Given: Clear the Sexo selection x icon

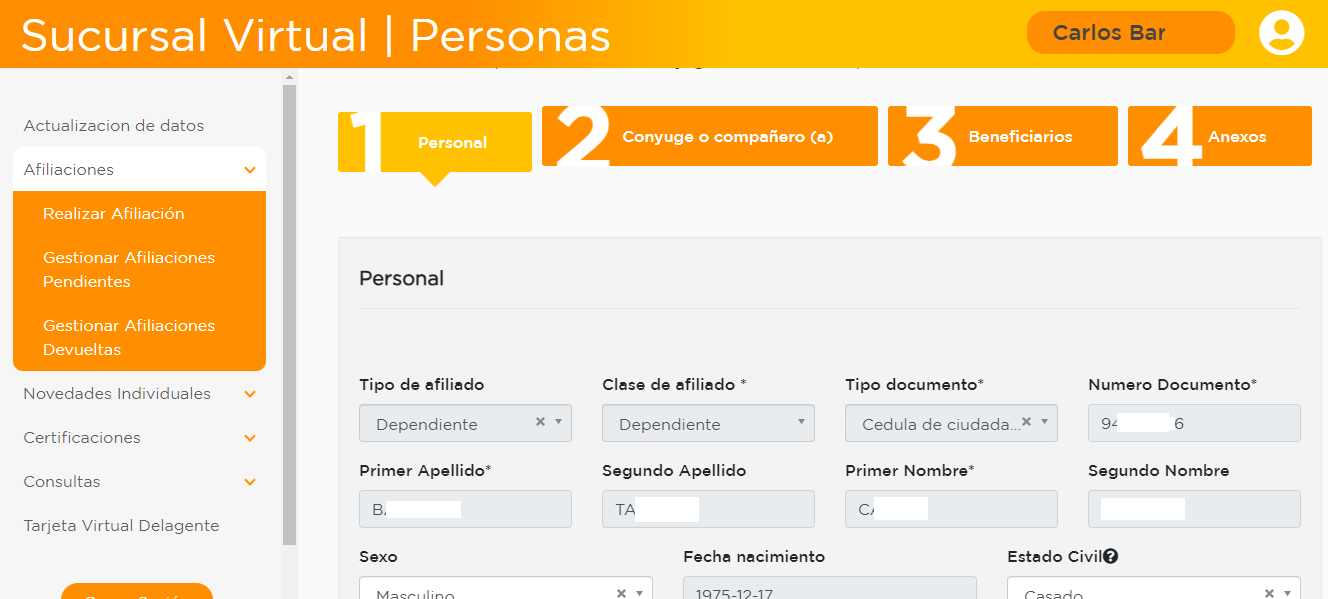Looking at the screenshot, I should point(621,593).
